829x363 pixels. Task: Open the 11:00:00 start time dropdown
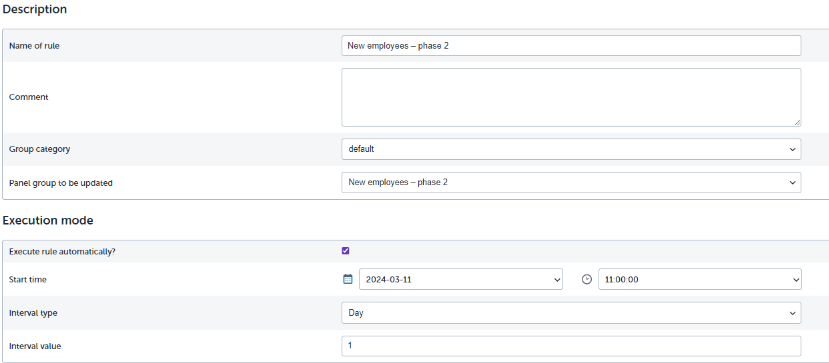(699, 280)
